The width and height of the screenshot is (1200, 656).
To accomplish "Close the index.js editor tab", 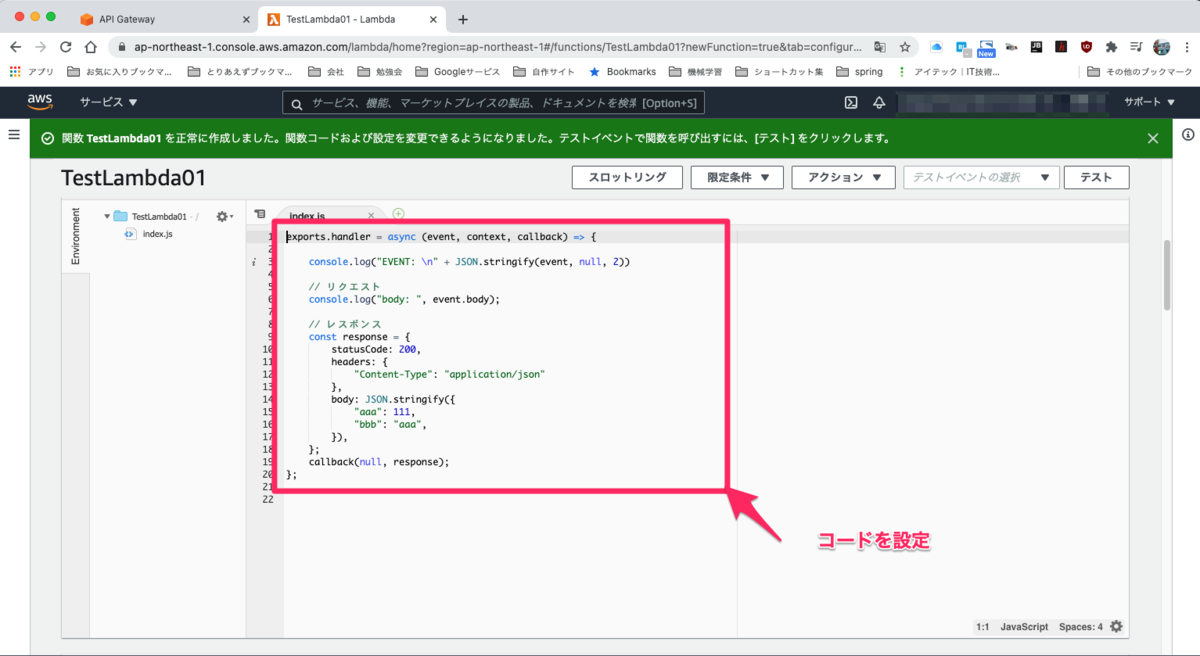I will point(371,215).
